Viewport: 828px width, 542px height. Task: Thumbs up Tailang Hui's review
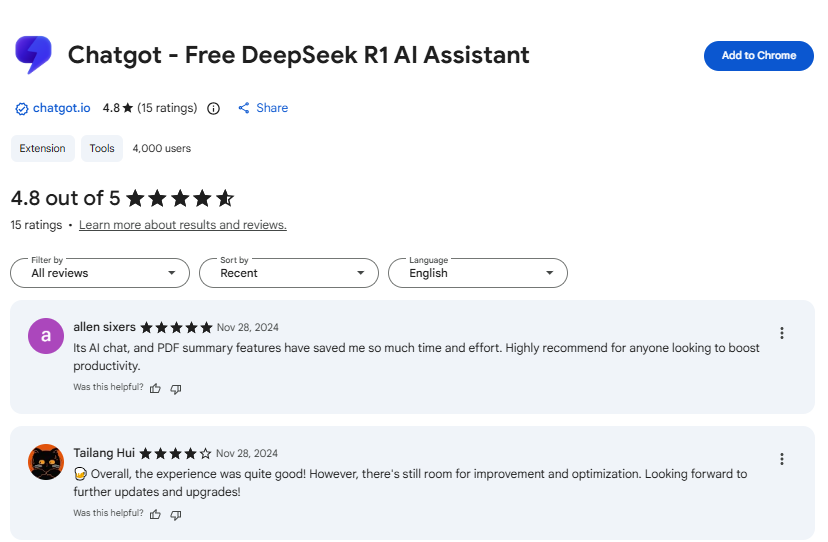(x=155, y=514)
